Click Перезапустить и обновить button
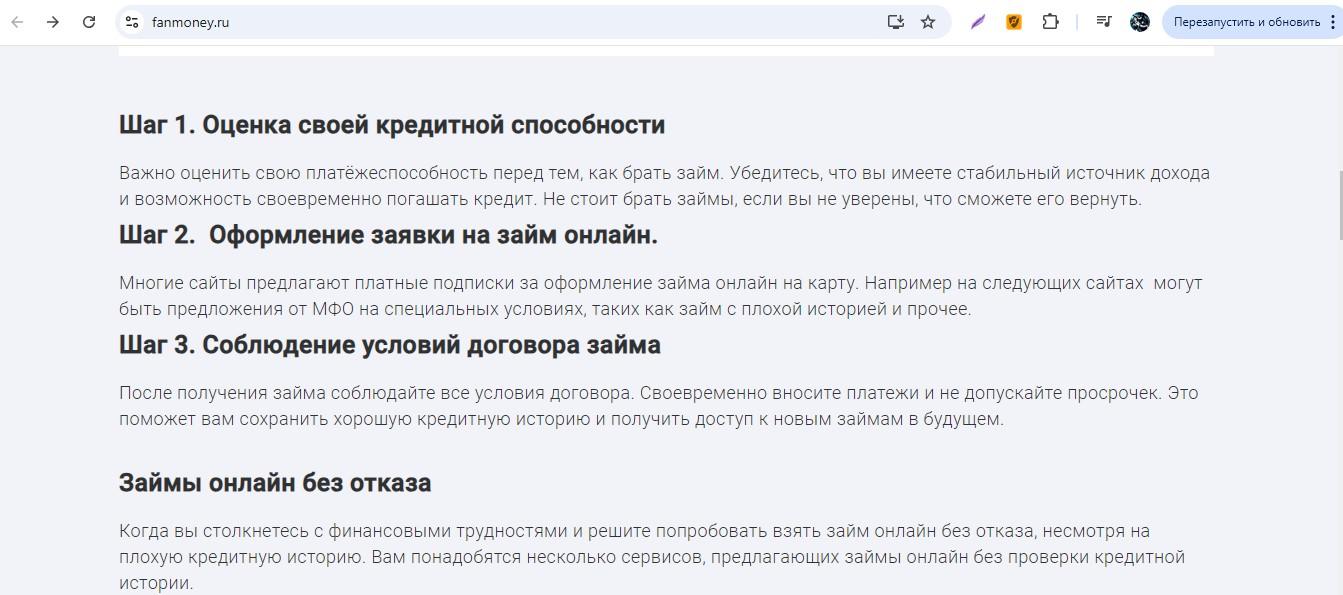Image resolution: width=1343 pixels, height=595 pixels. (x=1247, y=21)
